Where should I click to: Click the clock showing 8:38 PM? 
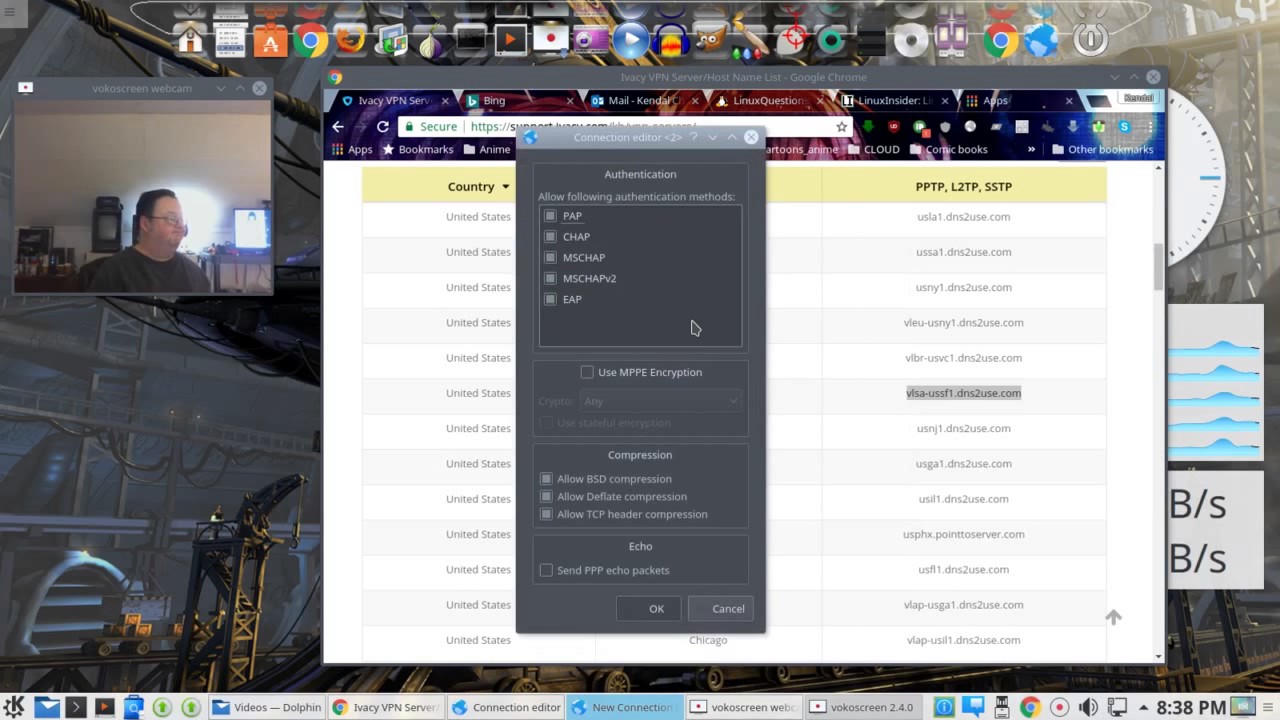(x=1190, y=708)
